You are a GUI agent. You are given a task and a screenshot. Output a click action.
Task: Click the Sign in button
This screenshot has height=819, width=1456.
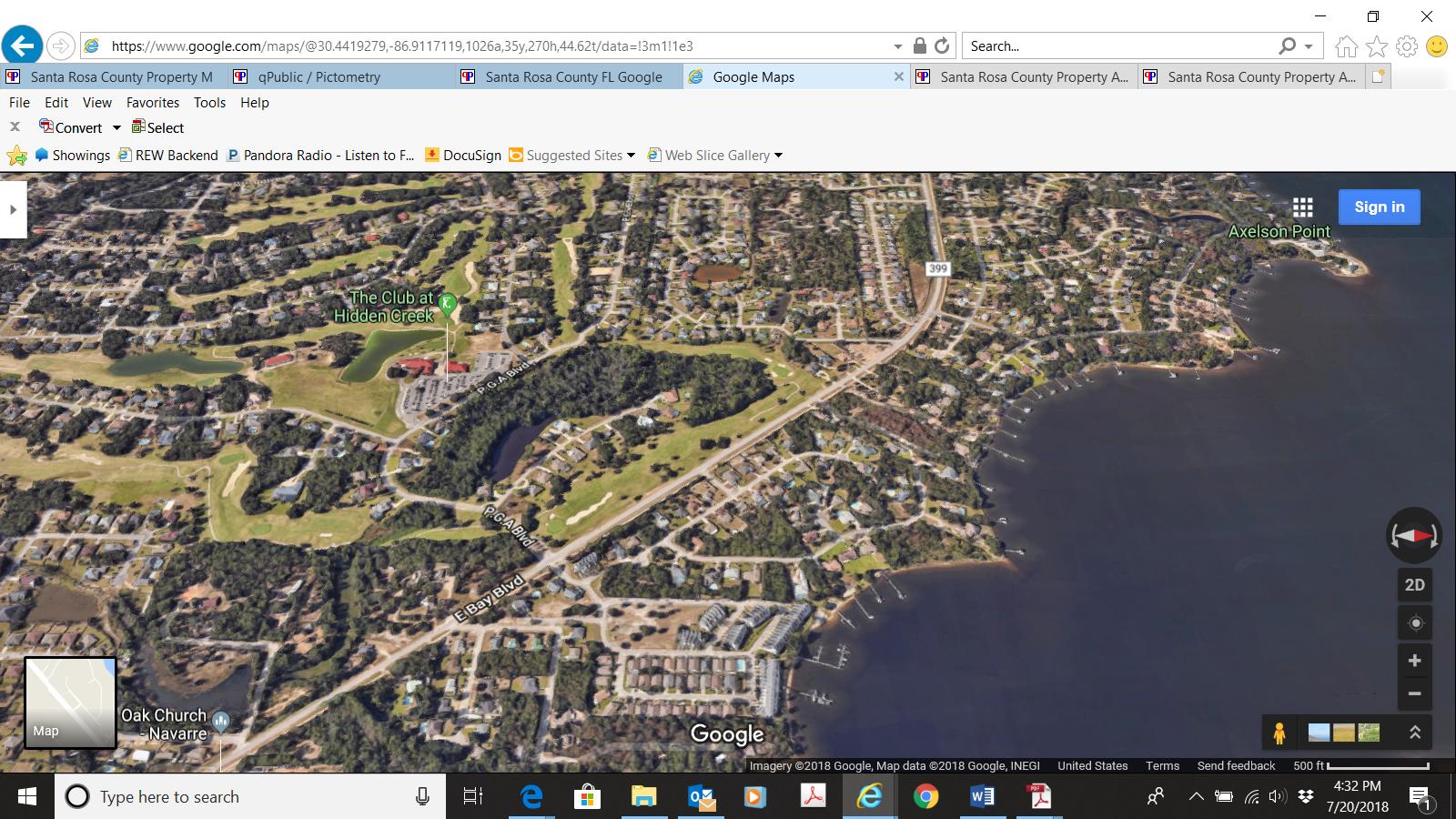click(x=1379, y=207)
